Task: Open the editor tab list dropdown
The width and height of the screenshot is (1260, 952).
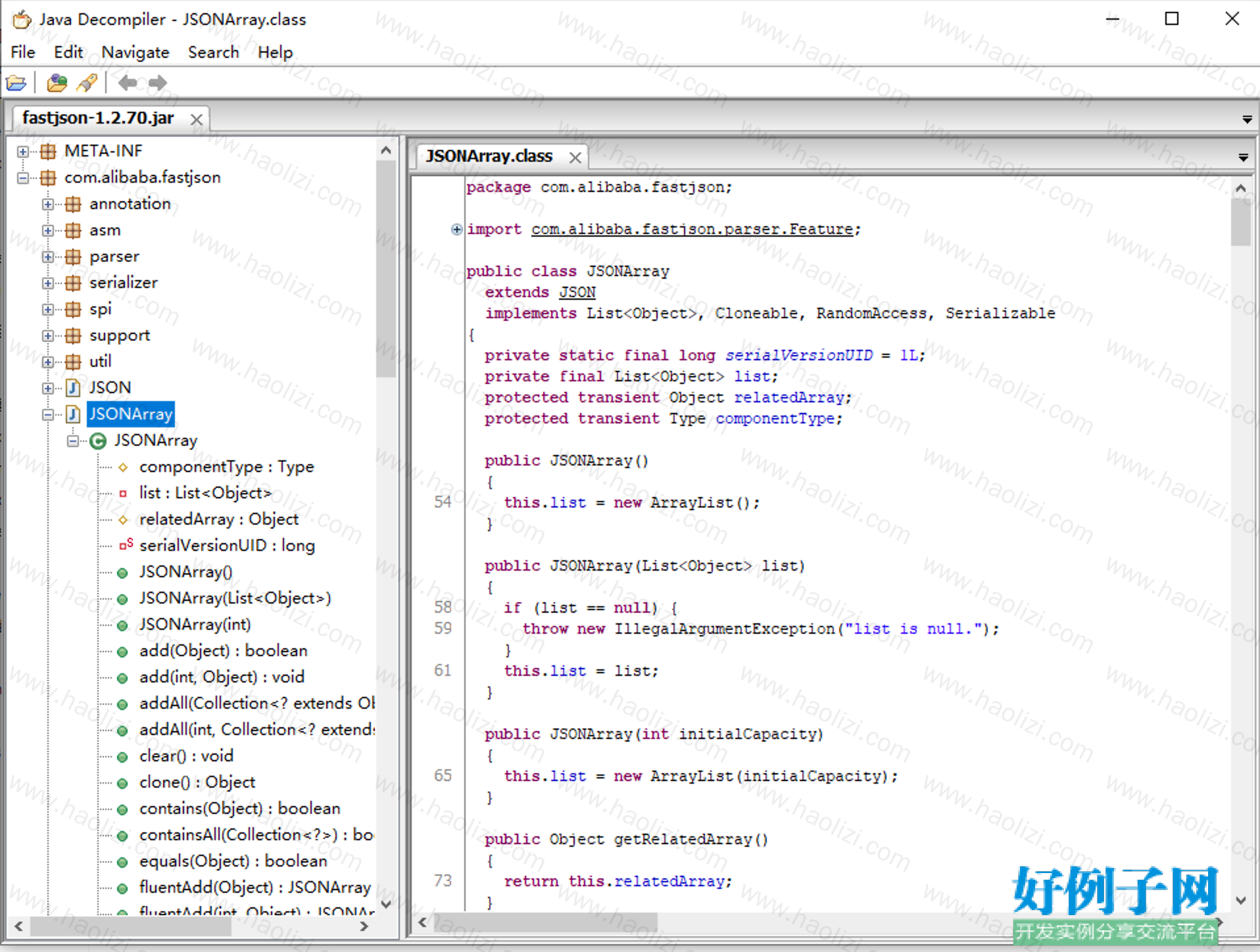Action: 1243,157
